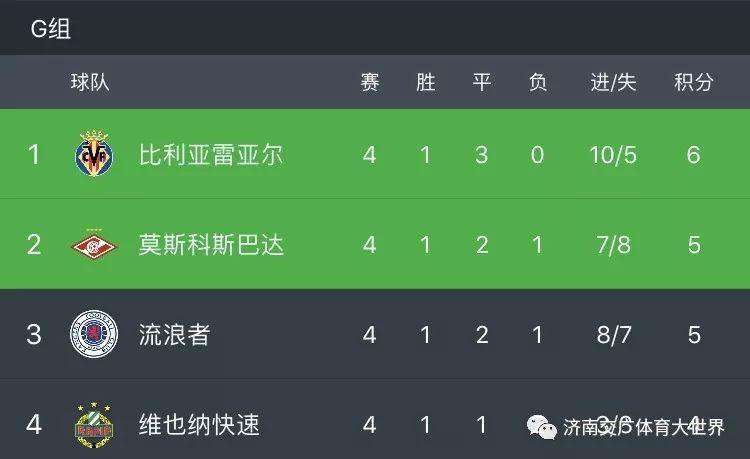Click the WeChat logo in the watermark
The image size is (750, 459).
[x=541, y=427]
